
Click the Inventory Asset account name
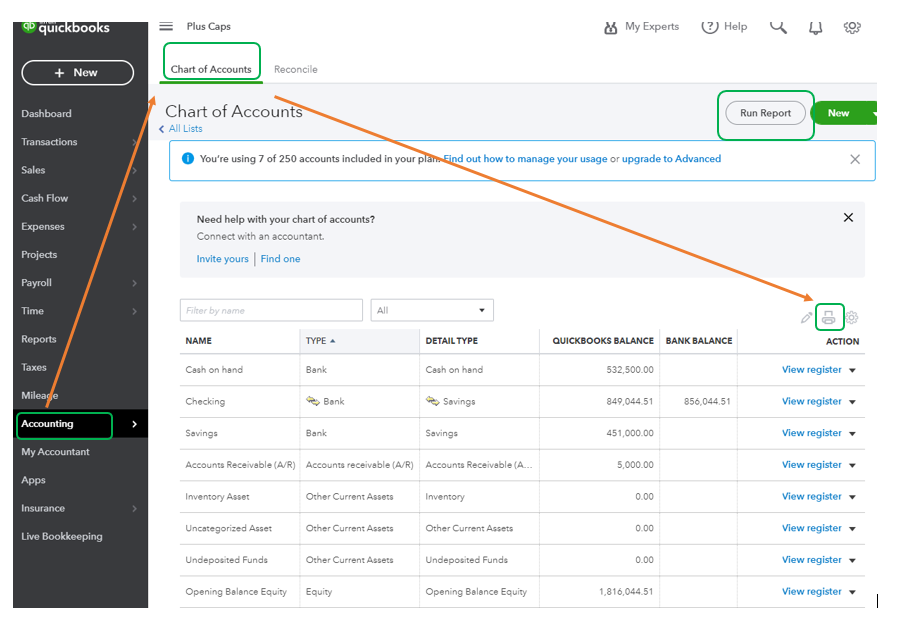[217, 496]
